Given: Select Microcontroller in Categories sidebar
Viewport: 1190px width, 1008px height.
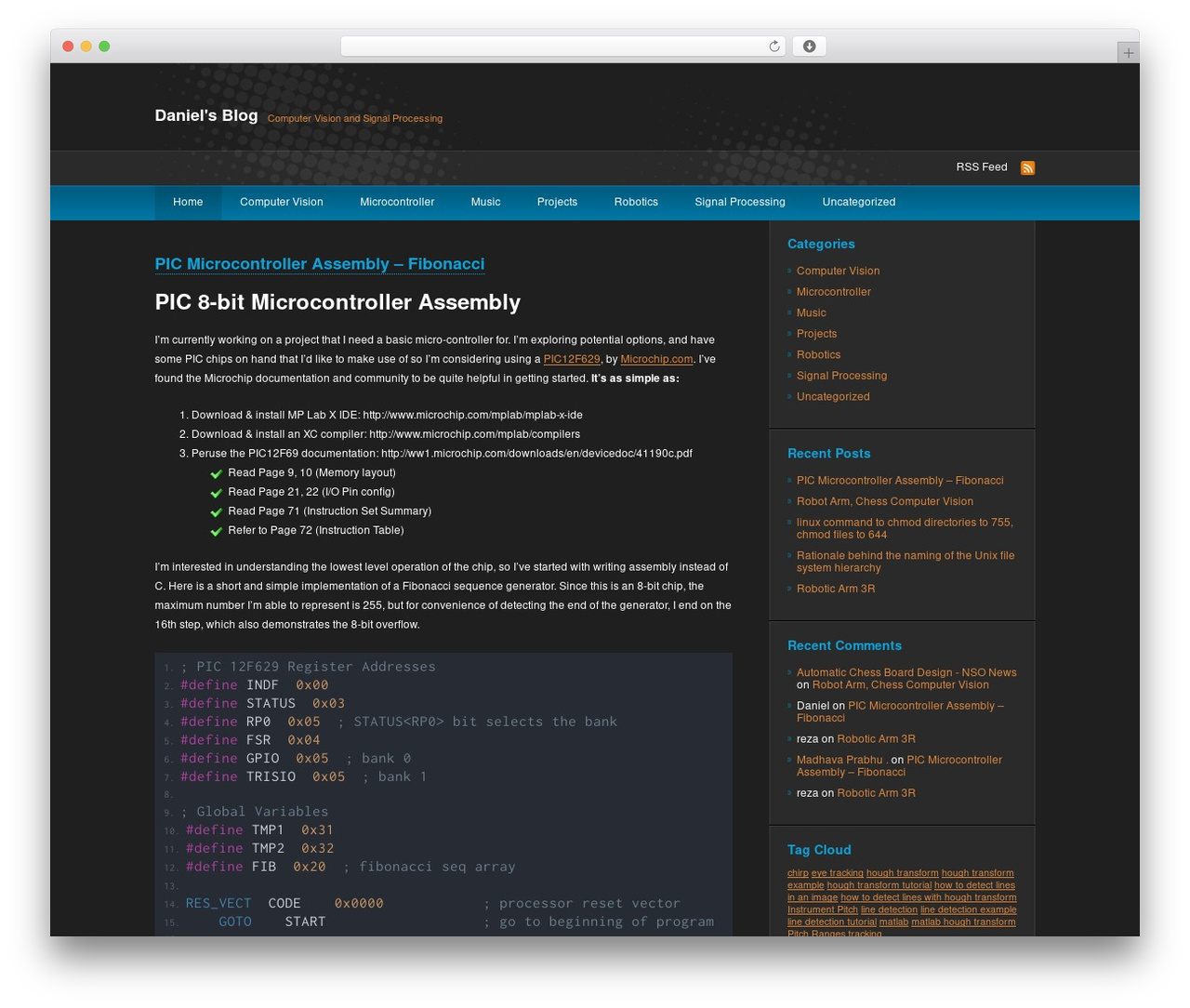Looking at the screenshot, I should (x=834, y=292).
